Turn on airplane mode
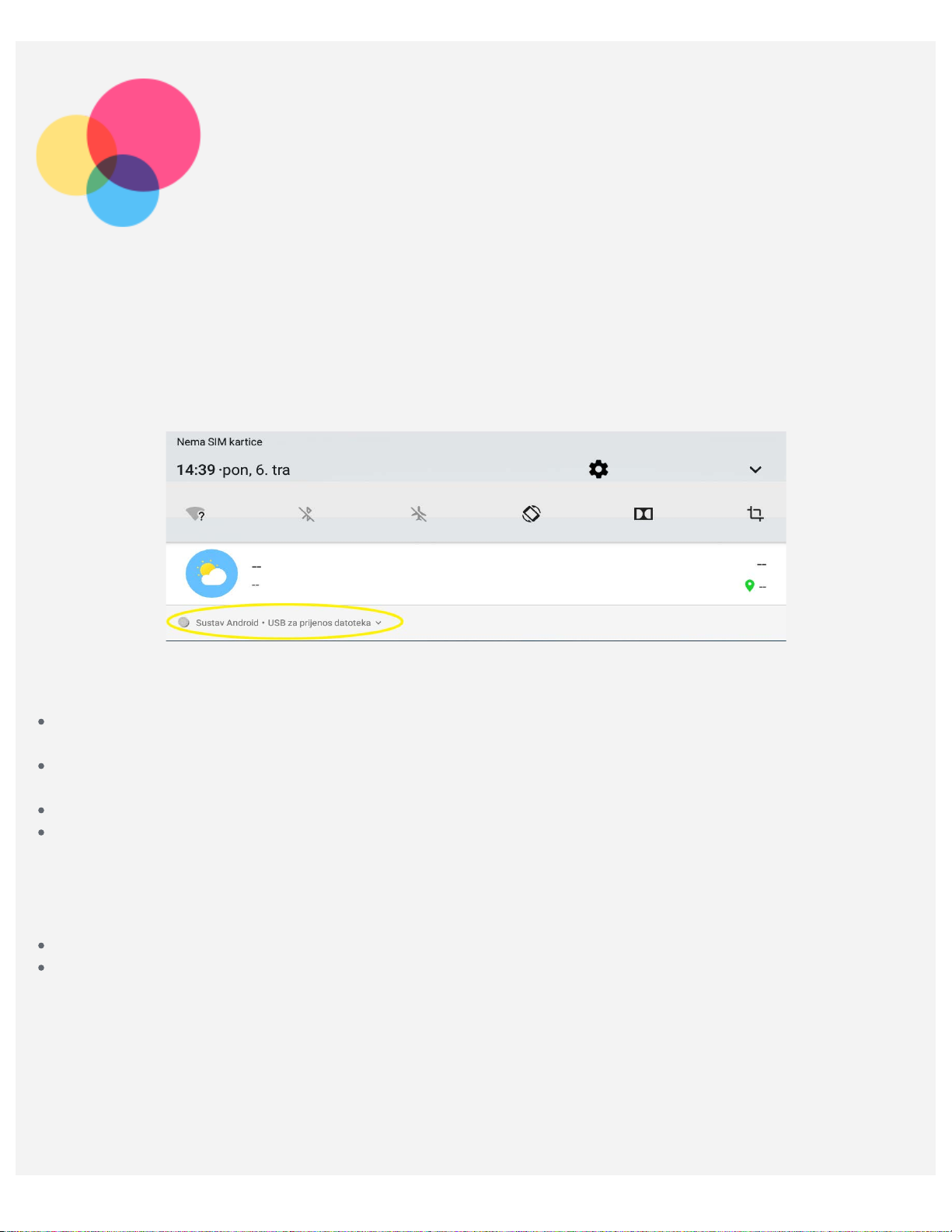The width and height of the screenshot is (952, 1232). pos(419,514)
